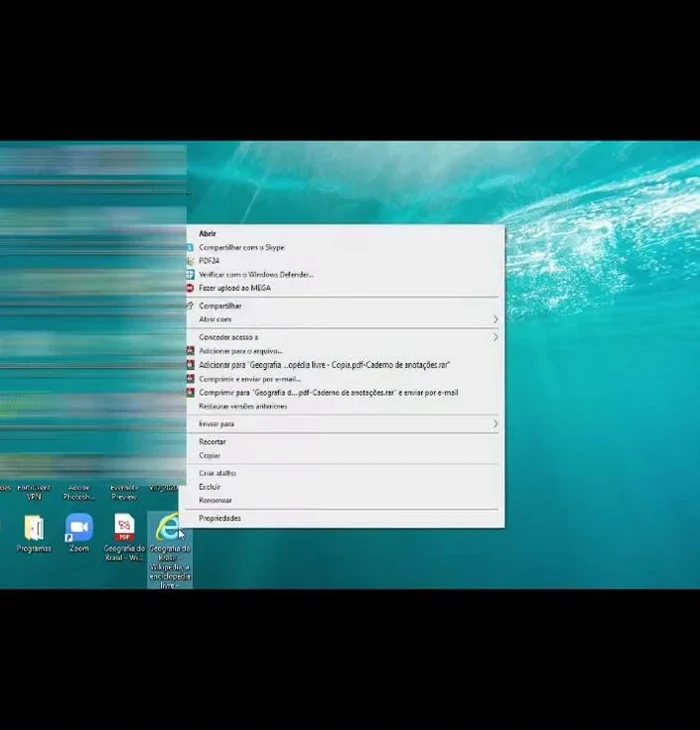Image resolution: width=700 pixels, height=730 pixels.
Task: Click the Adobe Photosh... desktop label
Action: 79,492
